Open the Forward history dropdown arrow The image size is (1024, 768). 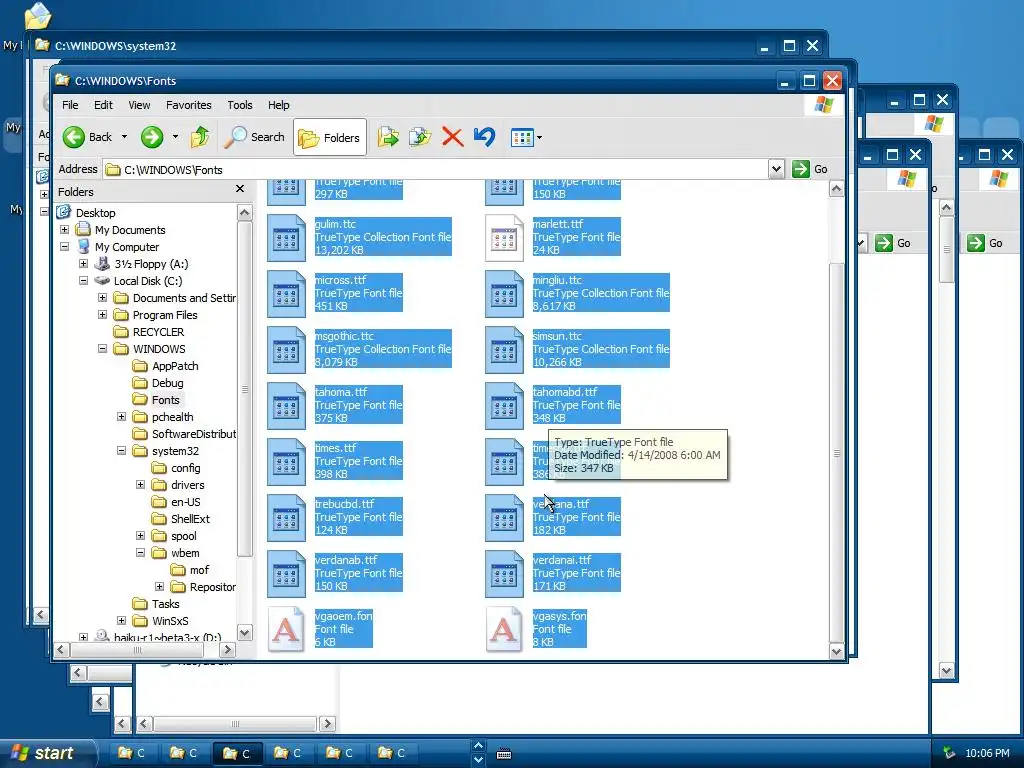coord(175,137)
